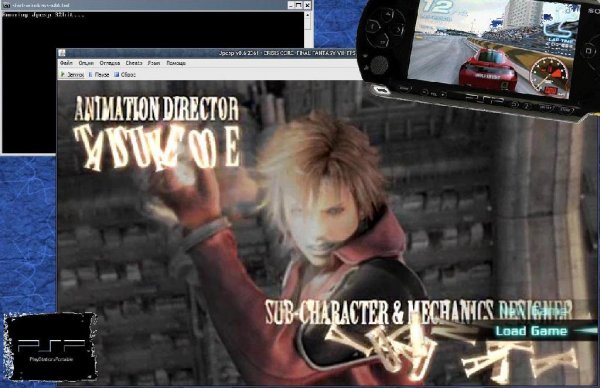The height and width of the screenshot is (388, 600).
Task: Click the console scrollbar up arrow
Action: (307, 15)
